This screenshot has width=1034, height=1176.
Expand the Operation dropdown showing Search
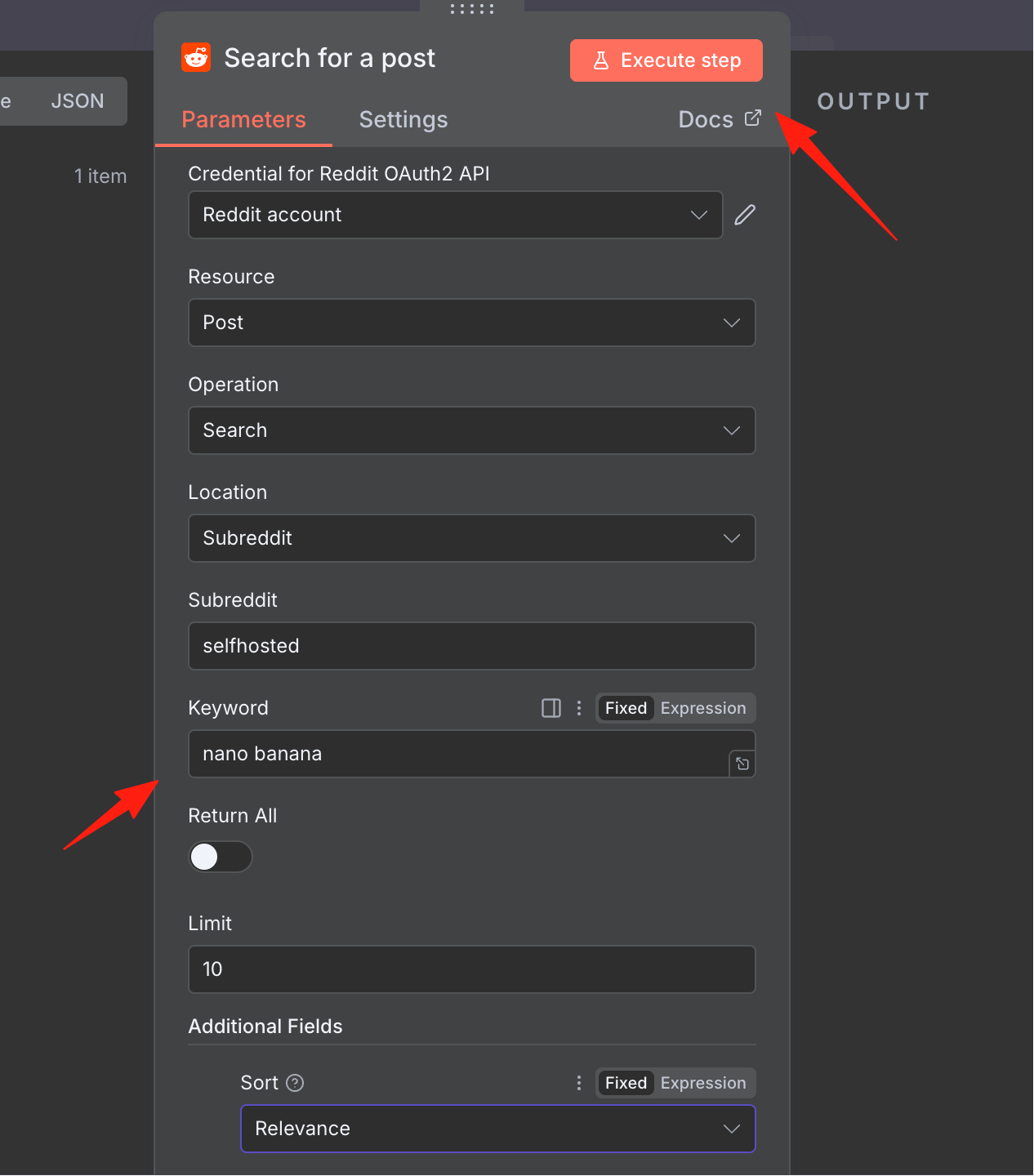pyautogui.click(x=472, y=430)
